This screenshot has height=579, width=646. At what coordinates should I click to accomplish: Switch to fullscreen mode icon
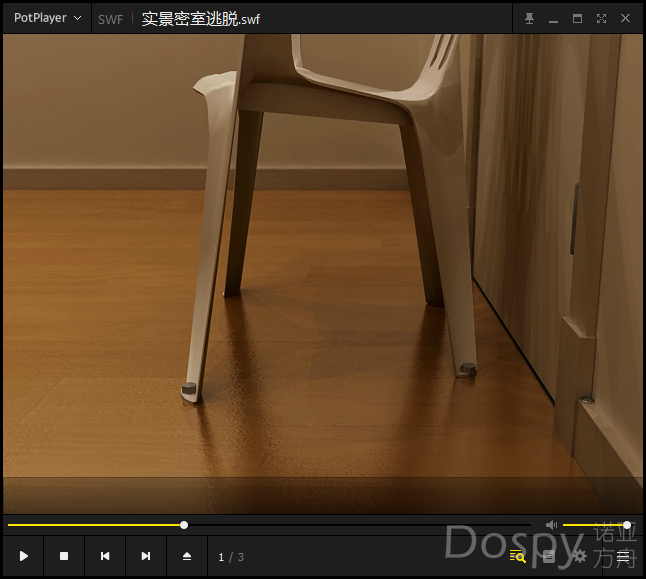pyautogui.click(x=601, y=18)
